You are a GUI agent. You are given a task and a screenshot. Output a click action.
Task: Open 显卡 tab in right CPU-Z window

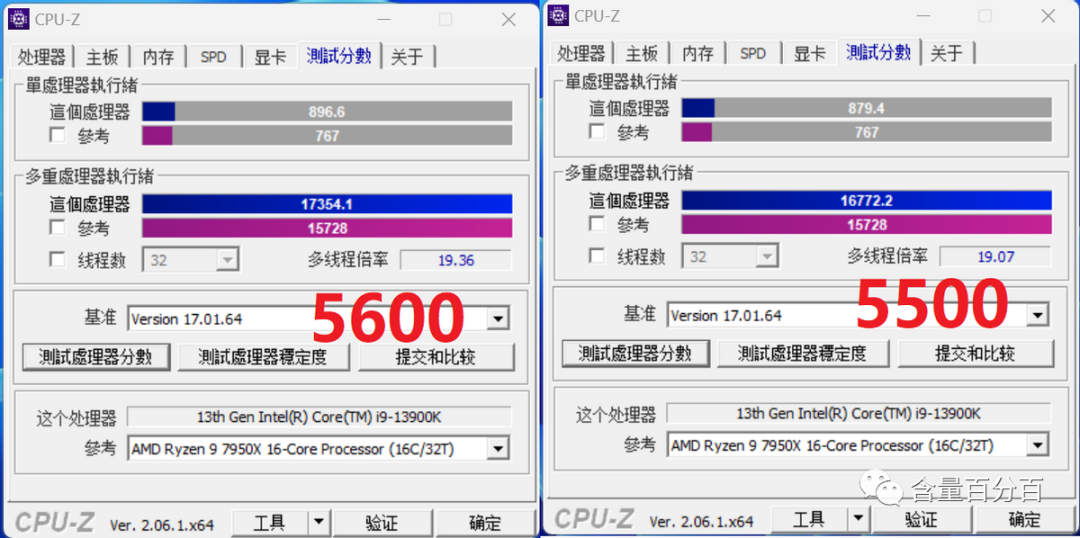click(x=810, y=53)
